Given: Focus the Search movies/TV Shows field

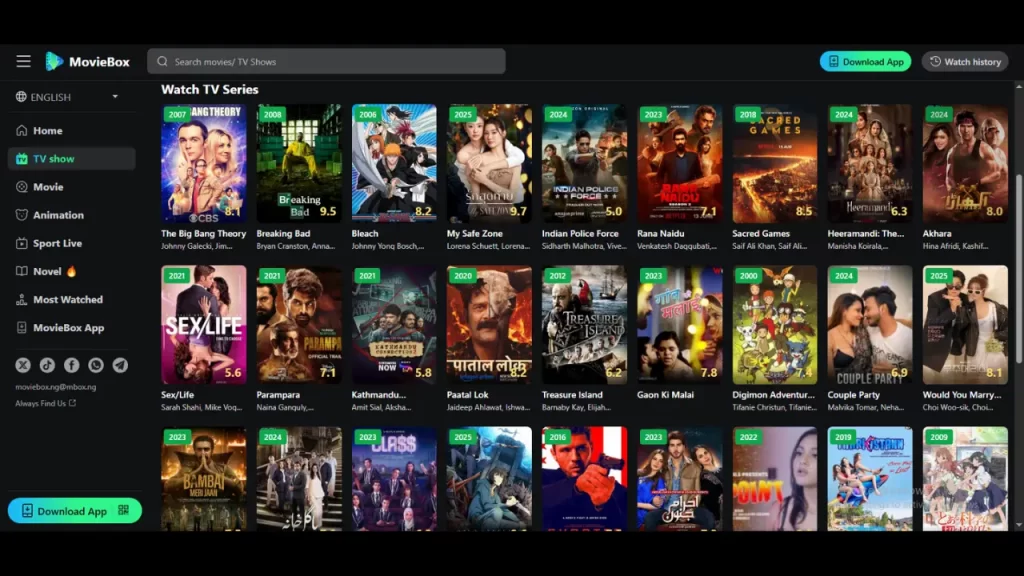Looking at the screenshot, I should (x=327, y=61).
